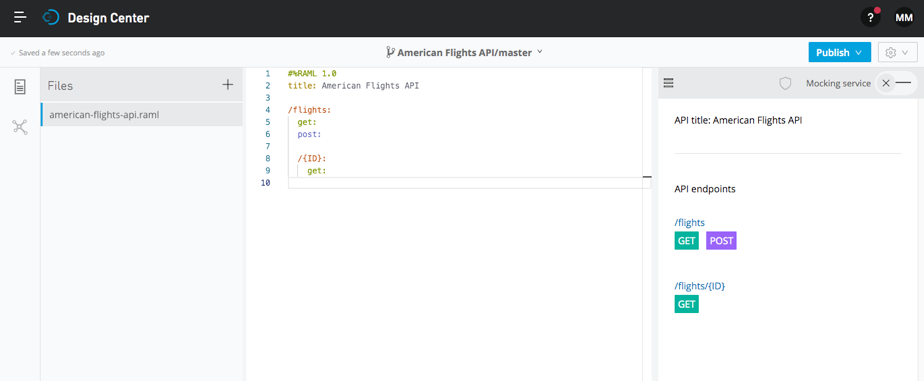The image size is (924, 381).
Task: Open the MM user avatar menu
Action: pyautogui.click(x=903, y=18)
